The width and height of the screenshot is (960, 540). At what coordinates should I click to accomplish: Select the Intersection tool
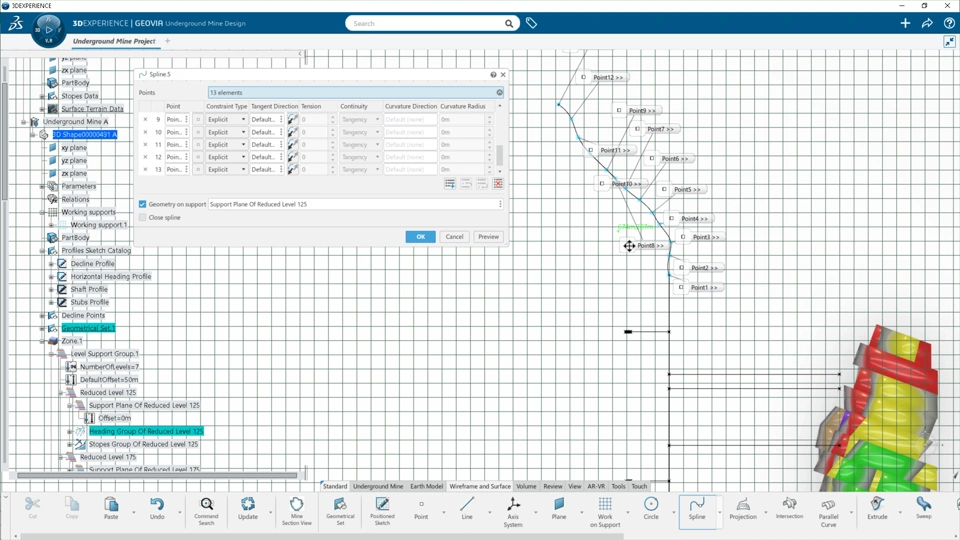click(789, 509)
